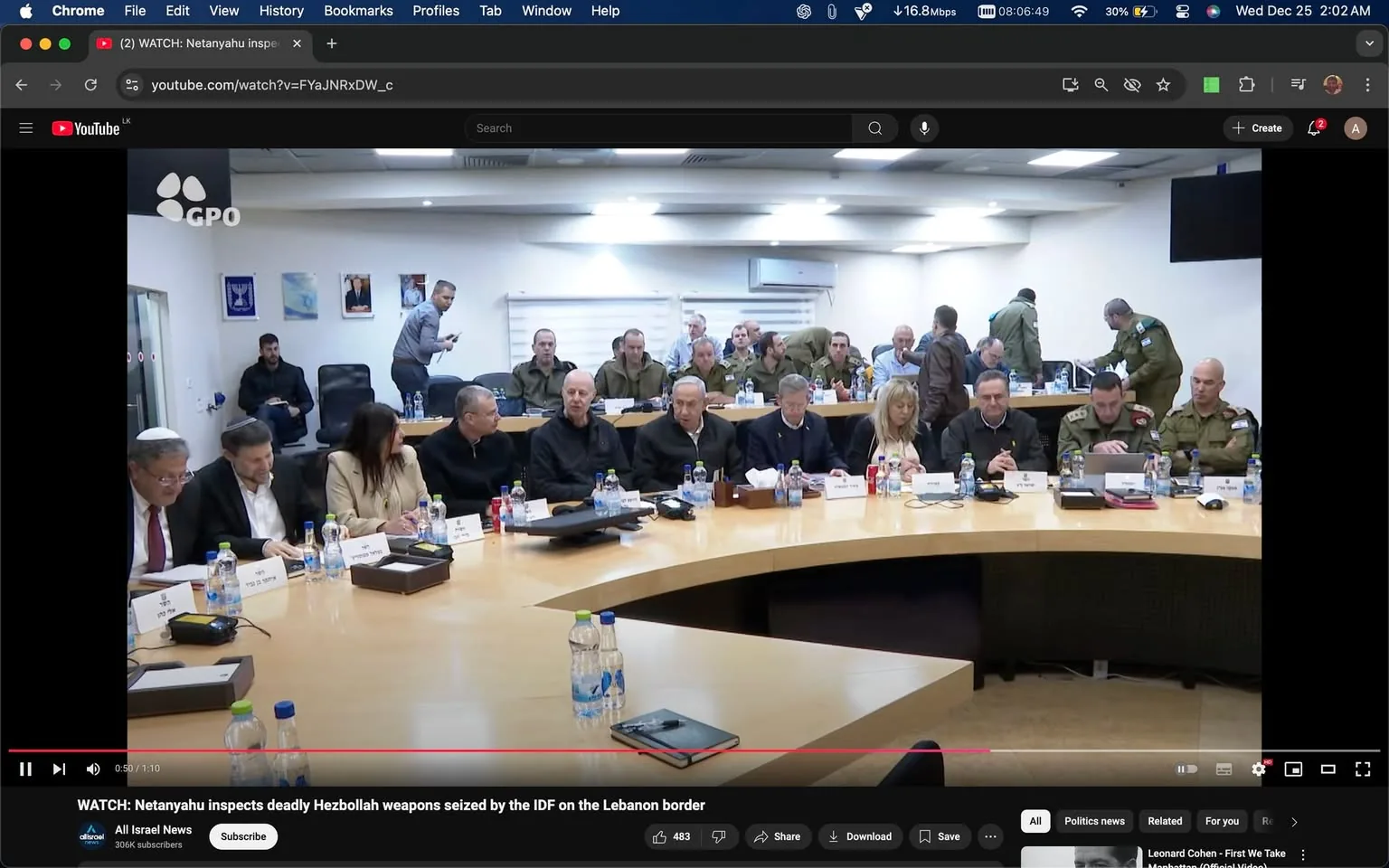
Task: Enable Autoplay on the video player
Action: click(x=1186, y=769)
